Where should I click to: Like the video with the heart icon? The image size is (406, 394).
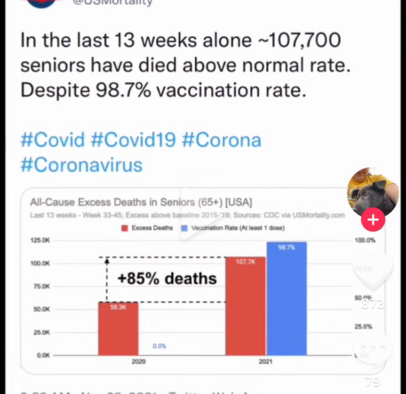tap(373, 271)
